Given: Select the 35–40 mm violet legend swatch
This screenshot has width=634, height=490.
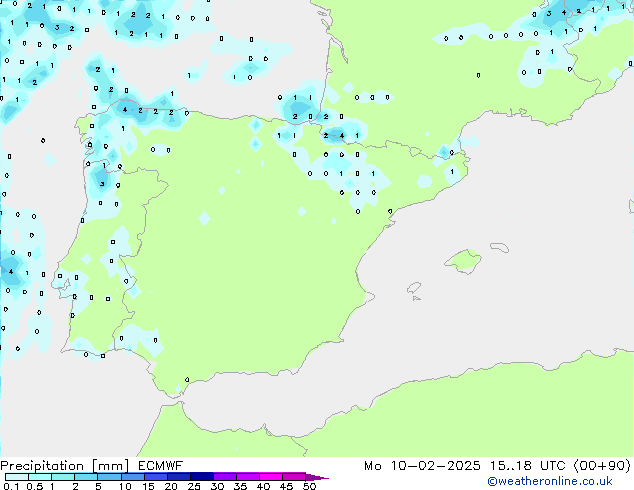Looking at the screenshot, I should (247, 477).
